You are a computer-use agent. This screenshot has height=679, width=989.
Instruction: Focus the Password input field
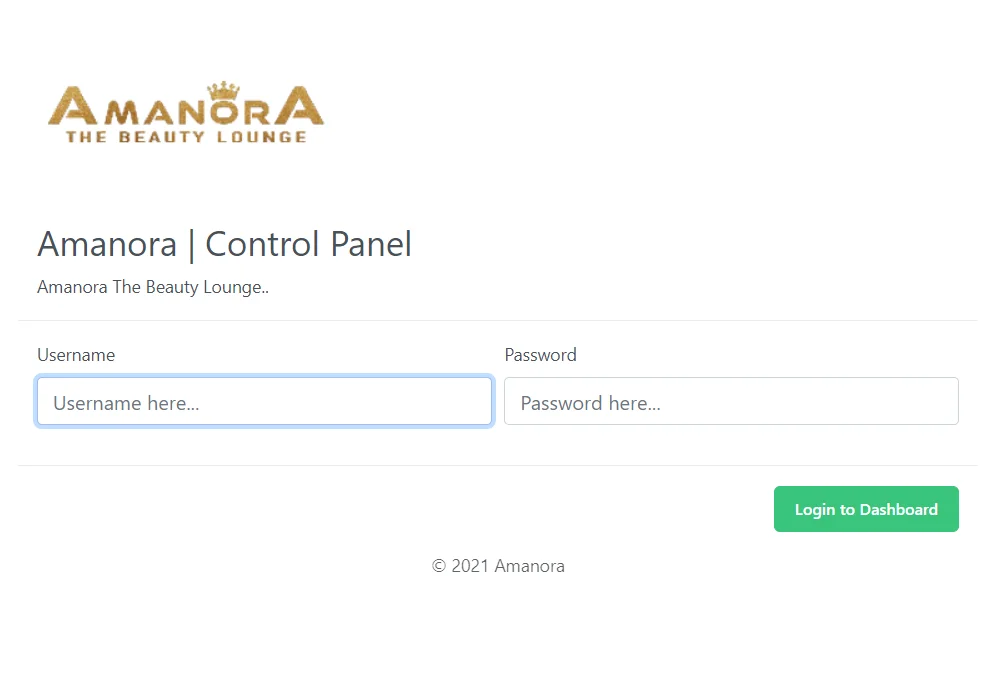731,401
